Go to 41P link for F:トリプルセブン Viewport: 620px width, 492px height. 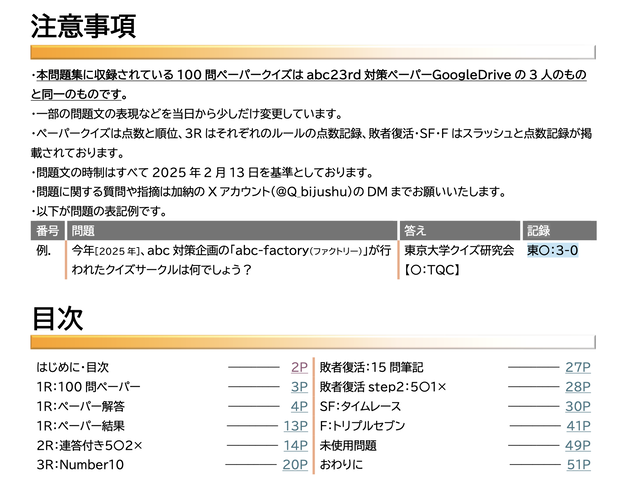[579, 426]
